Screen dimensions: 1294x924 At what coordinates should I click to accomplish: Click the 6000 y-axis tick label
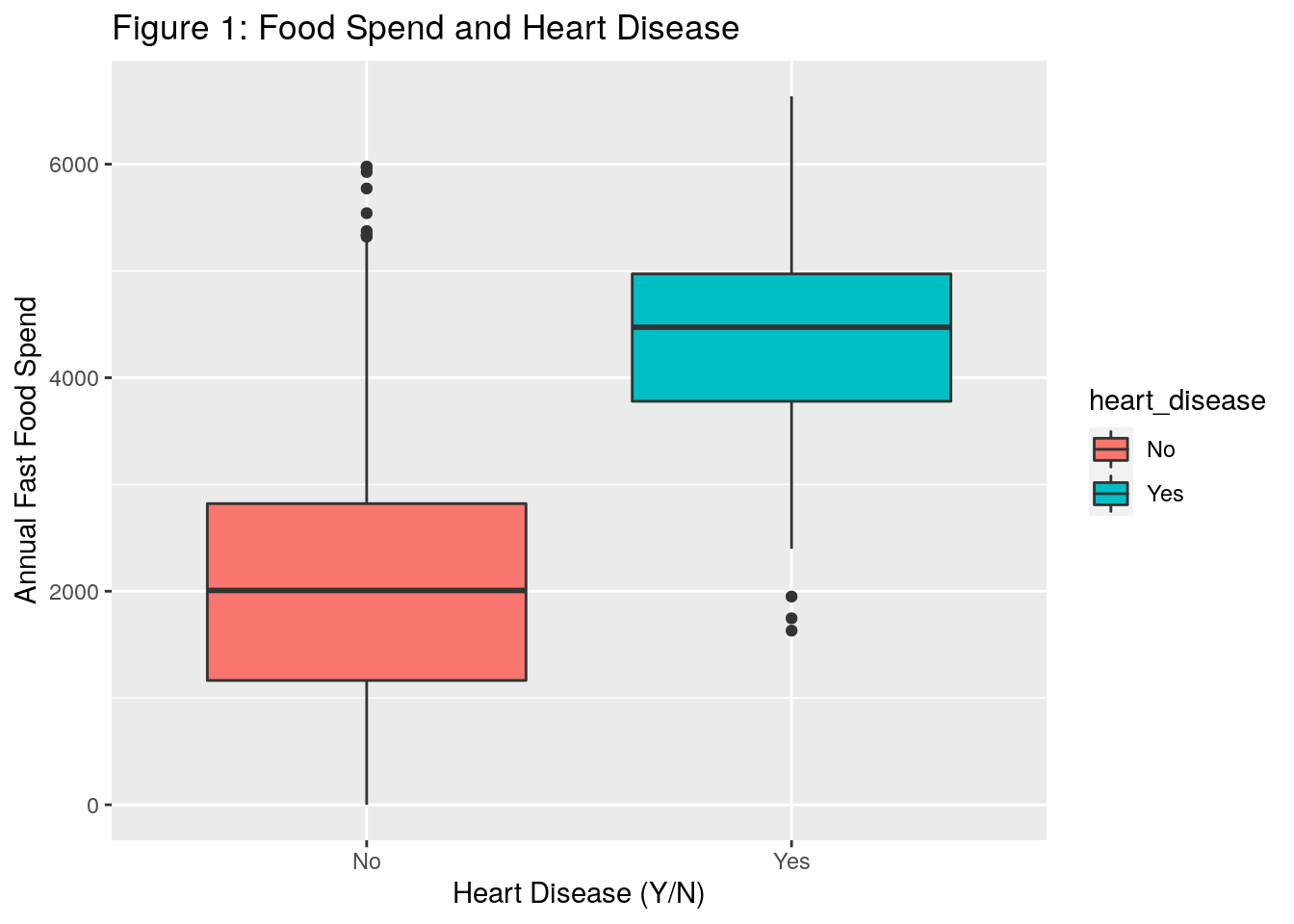(74, 165)
